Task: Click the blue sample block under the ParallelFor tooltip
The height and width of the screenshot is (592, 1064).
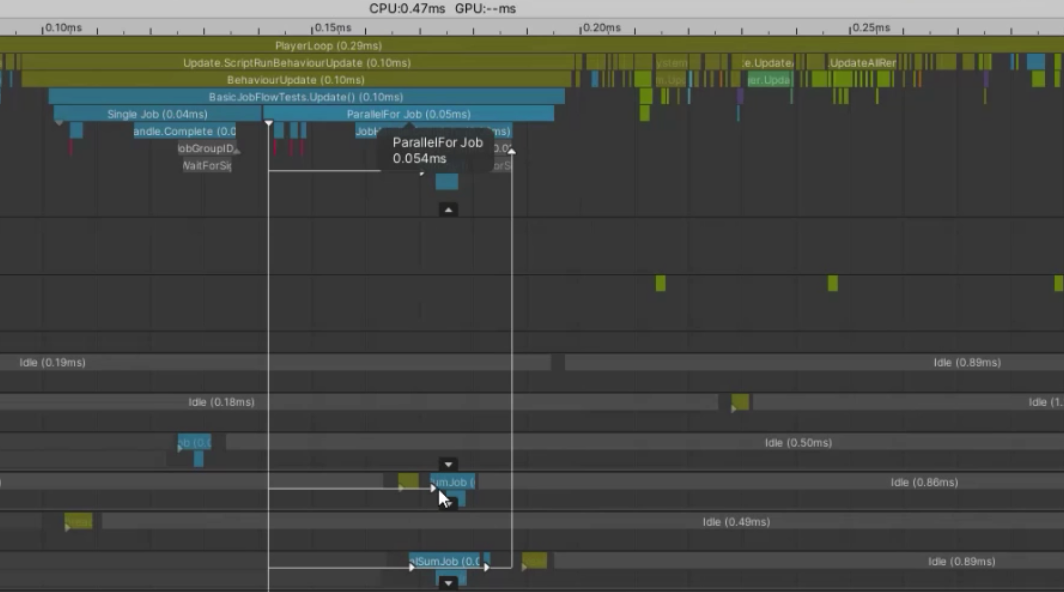Action: coord(446,182)
